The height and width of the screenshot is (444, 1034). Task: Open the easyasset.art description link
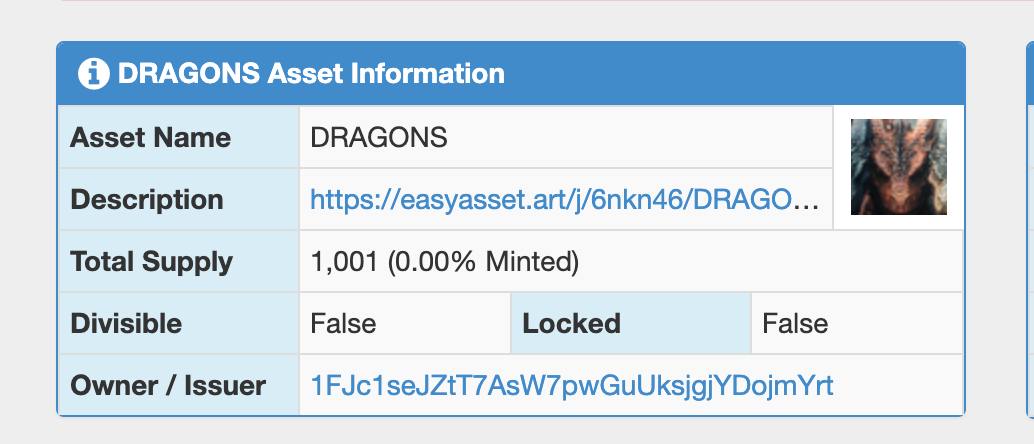click(x=564, y=199)
